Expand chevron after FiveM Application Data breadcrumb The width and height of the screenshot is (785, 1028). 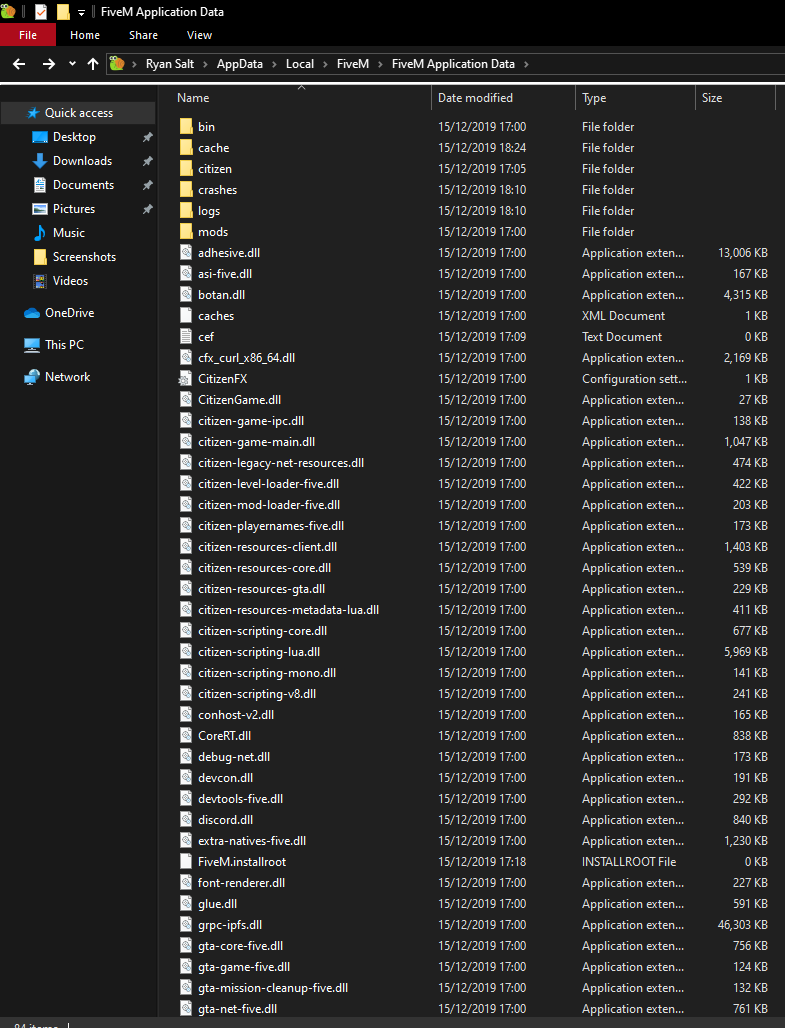click(x=526, y=64)
